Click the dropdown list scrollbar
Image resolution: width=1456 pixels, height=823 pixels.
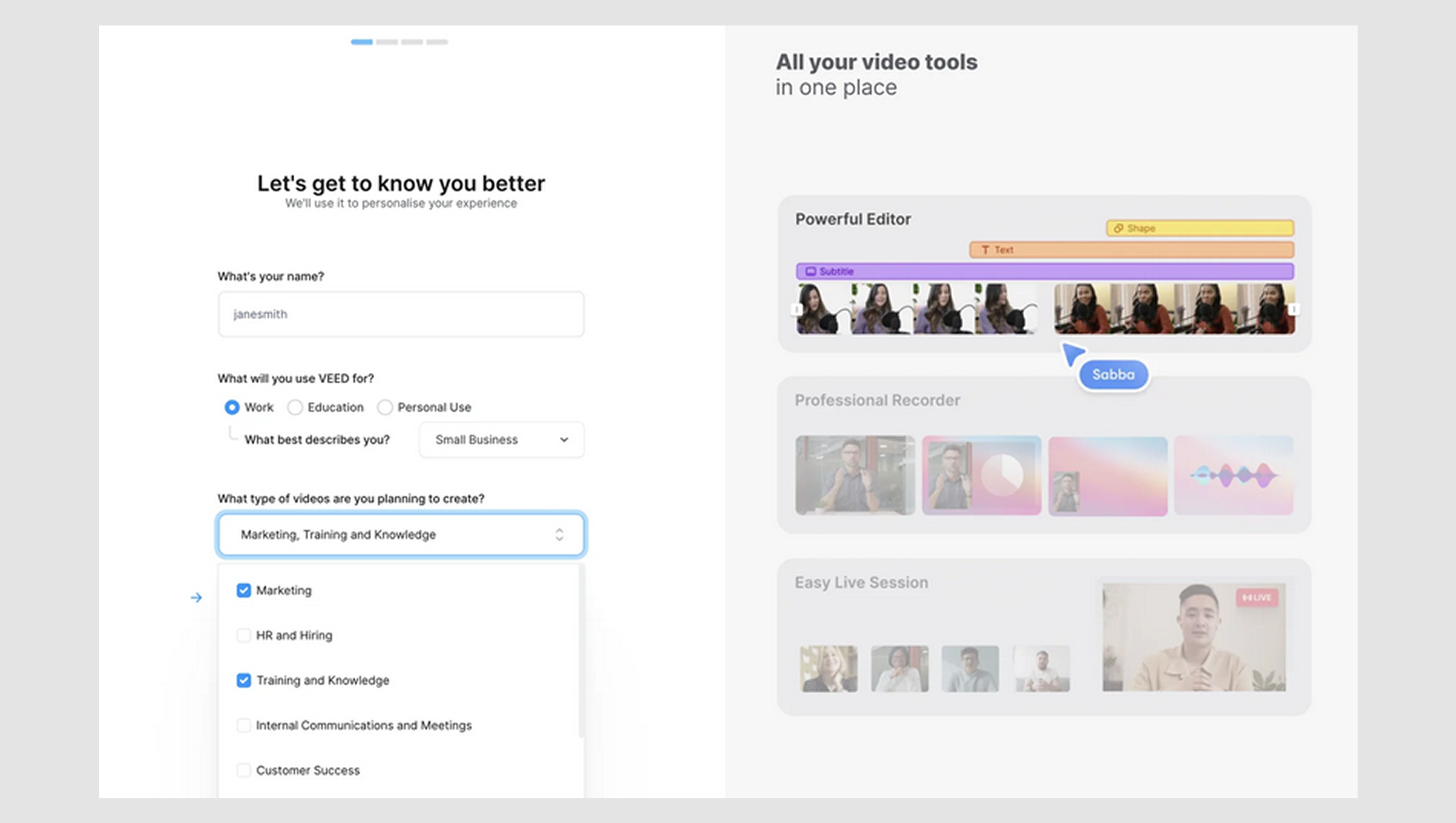[581, 651]
